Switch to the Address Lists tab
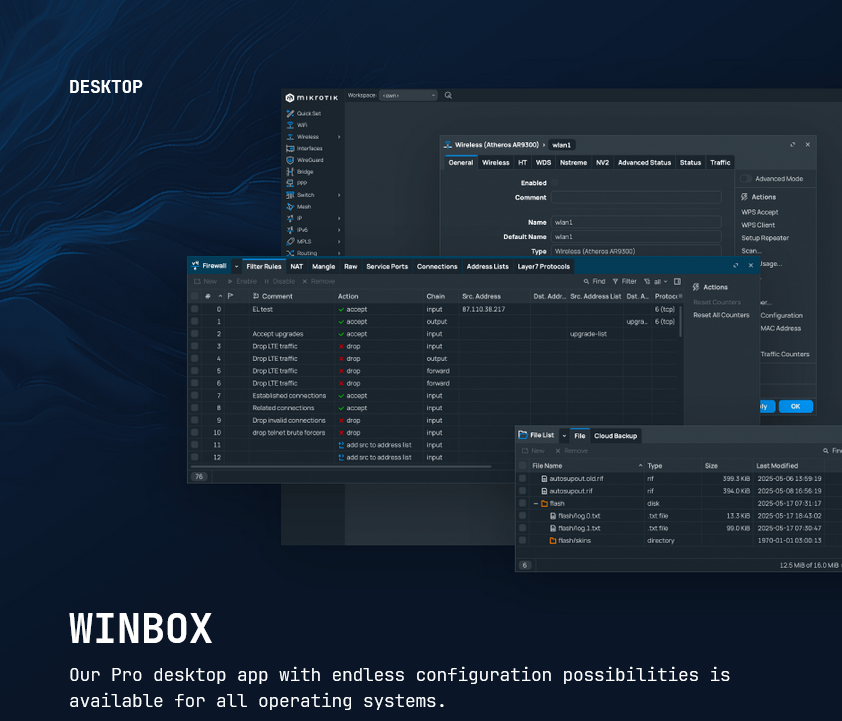 point(487,266)
